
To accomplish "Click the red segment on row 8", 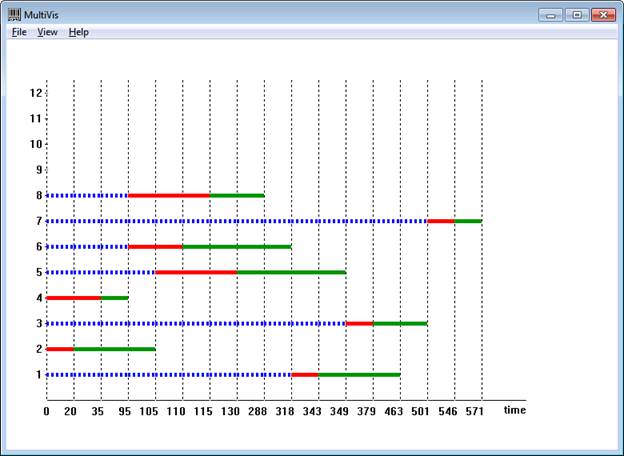I will coord(169,195).
